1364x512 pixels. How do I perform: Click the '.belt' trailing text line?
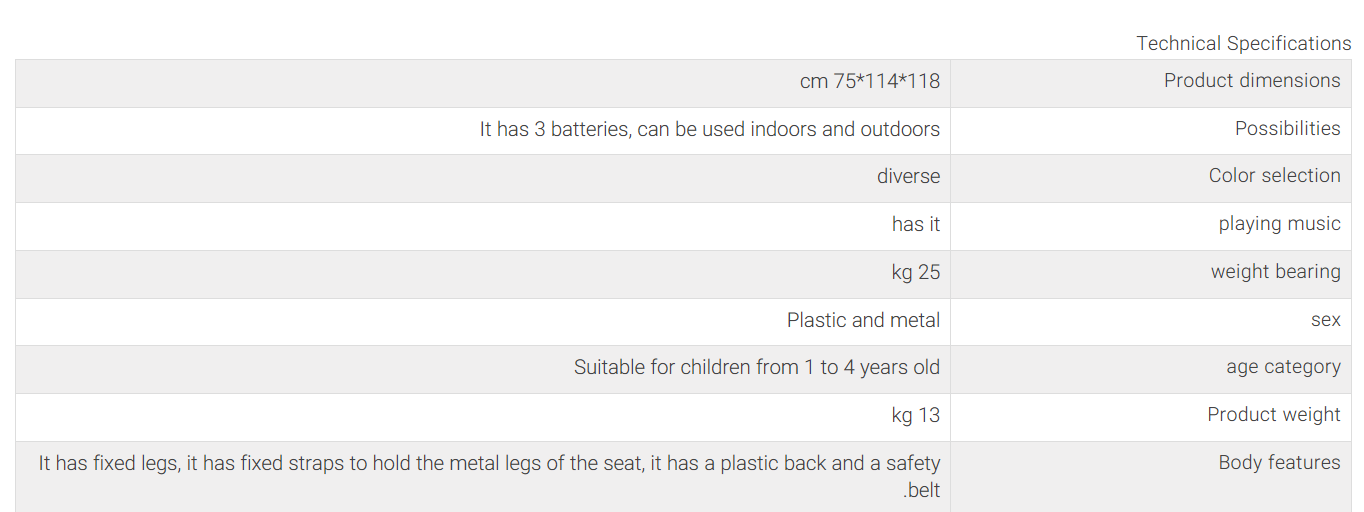(x=921, y=491)
